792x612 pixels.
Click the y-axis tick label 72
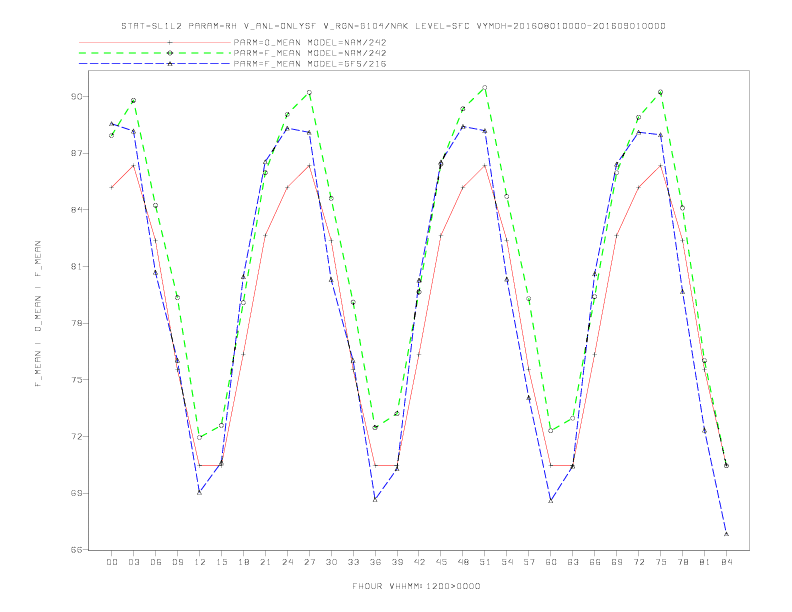[77, 436]
